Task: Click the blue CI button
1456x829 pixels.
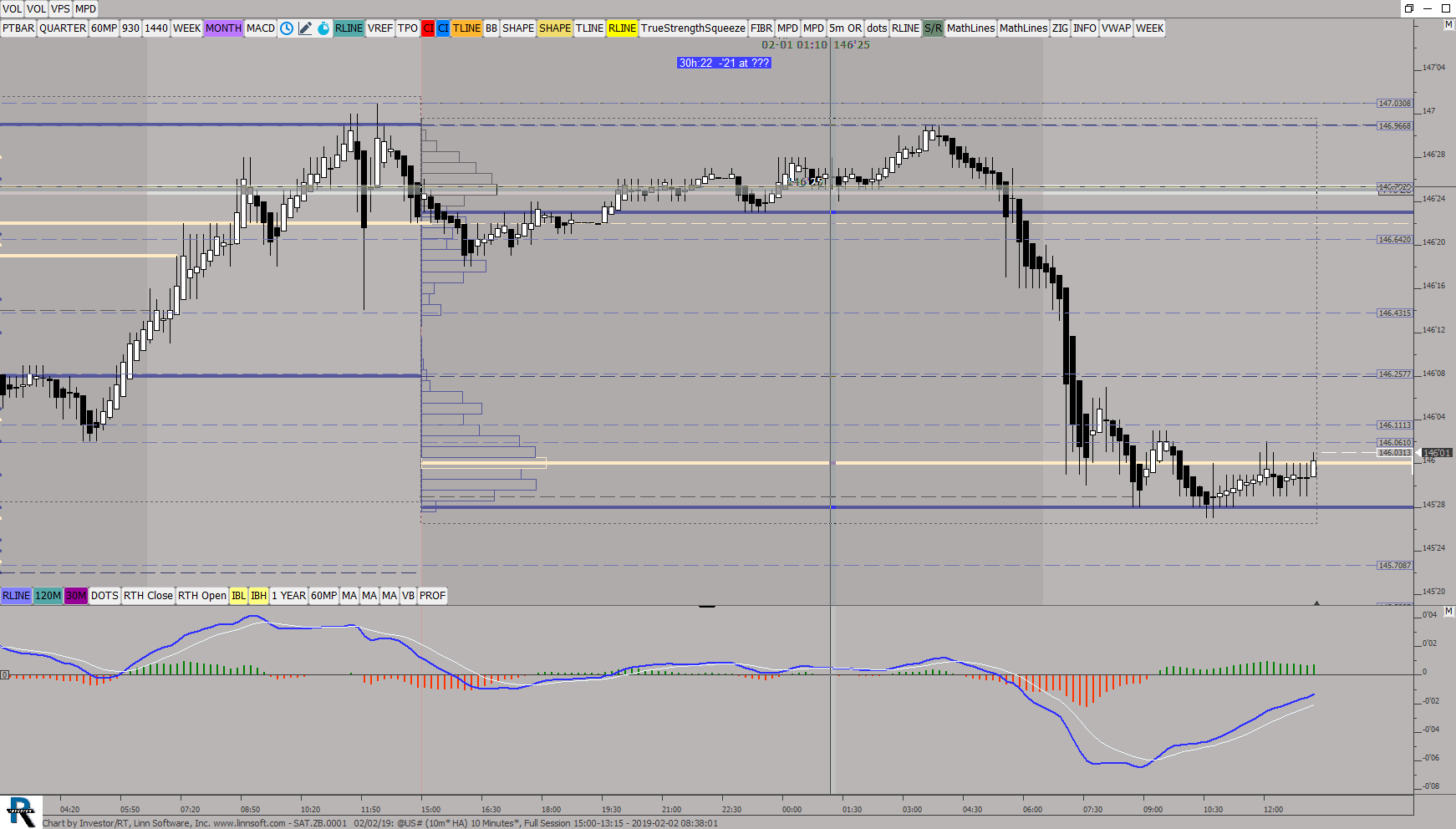Action: [x=443, y=28]
